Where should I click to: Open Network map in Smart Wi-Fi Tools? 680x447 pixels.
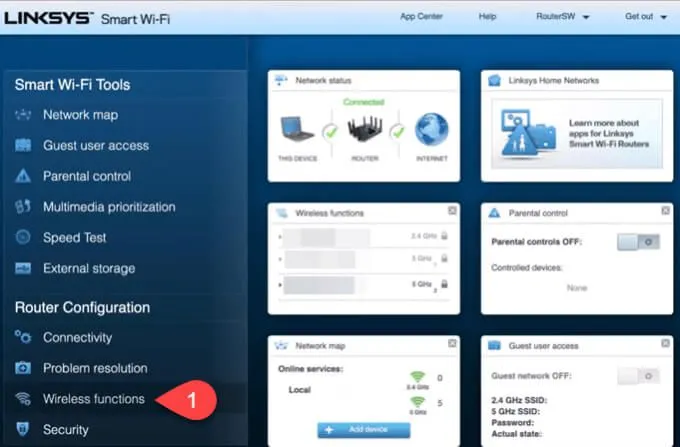[x=81, y=115]
